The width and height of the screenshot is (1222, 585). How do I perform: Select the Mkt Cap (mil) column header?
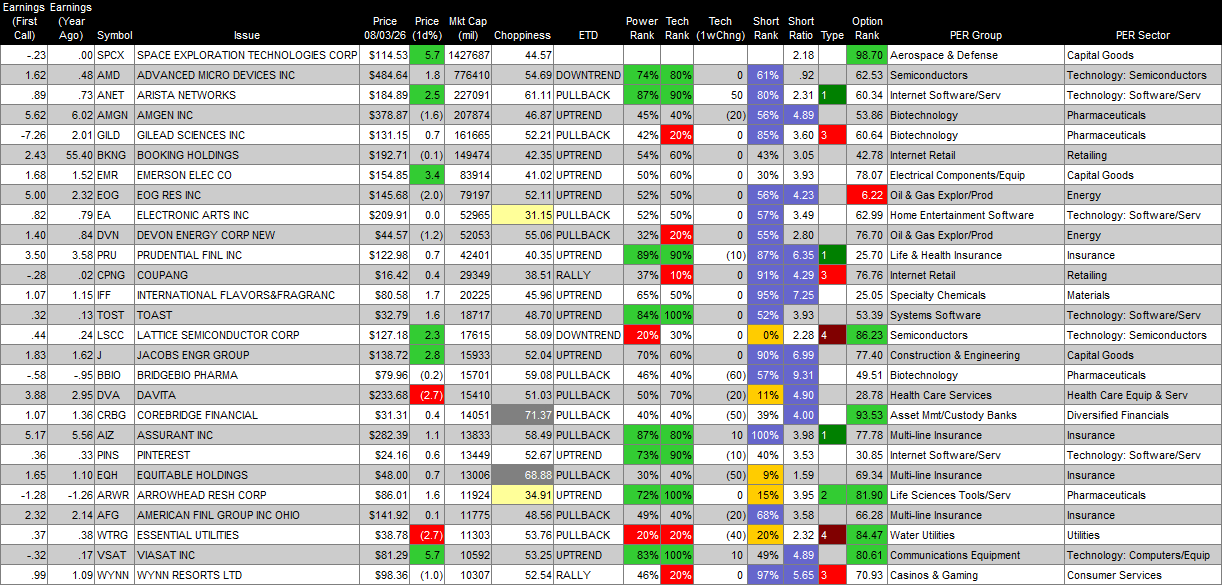[469, 28]
